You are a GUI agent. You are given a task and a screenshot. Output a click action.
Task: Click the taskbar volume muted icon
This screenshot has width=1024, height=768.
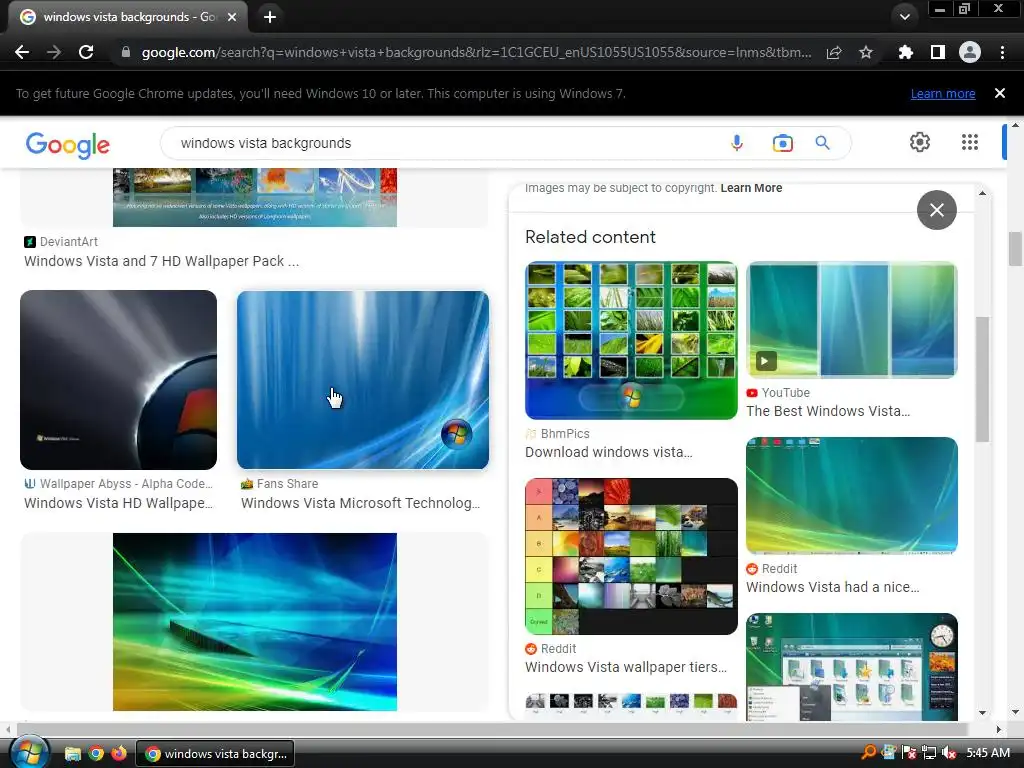[x=949, y=753]
